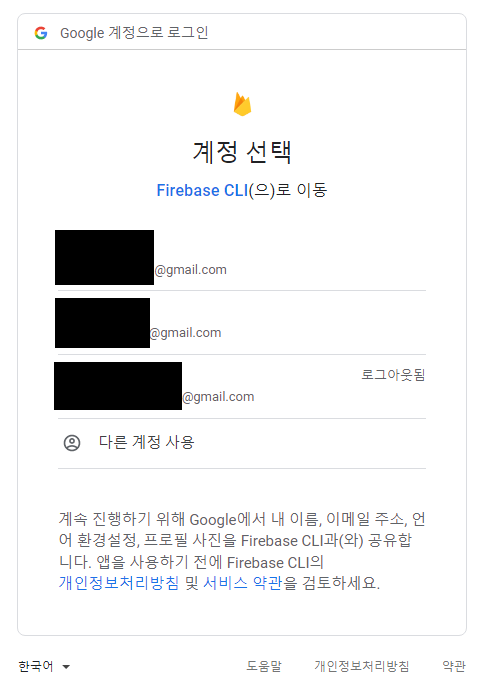Click the person icon beside 다른 계정 사용
484x696 pixels.
[x=72, y=443]
